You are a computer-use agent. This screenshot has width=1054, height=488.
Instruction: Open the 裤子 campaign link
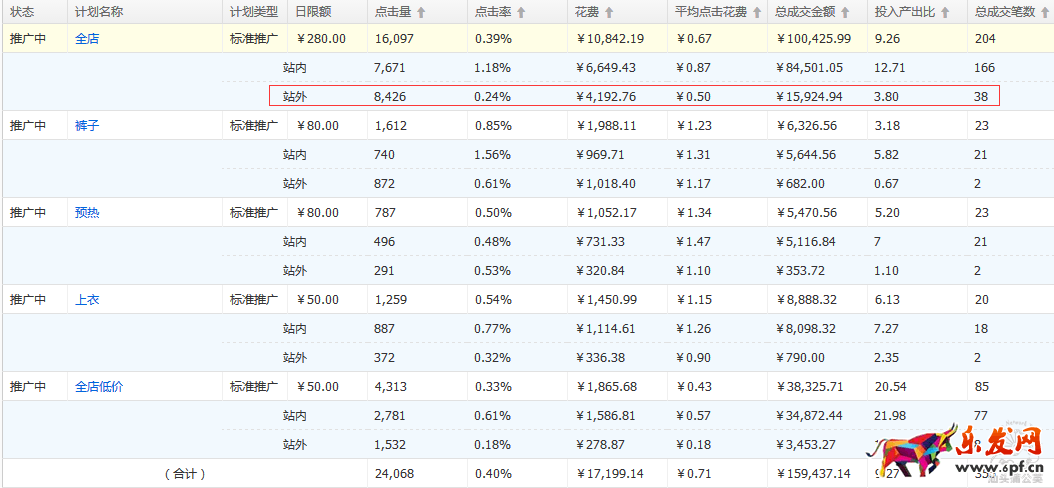tap(87, 126)
